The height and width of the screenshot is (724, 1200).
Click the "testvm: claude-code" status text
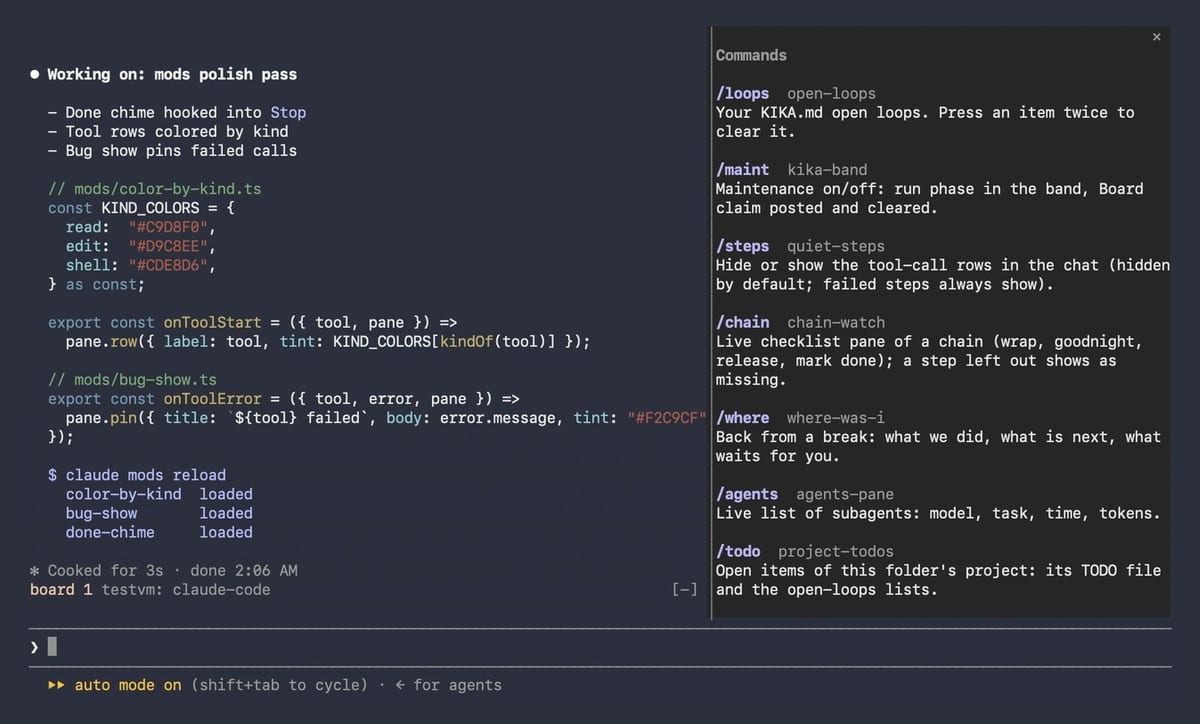(186, 590)
